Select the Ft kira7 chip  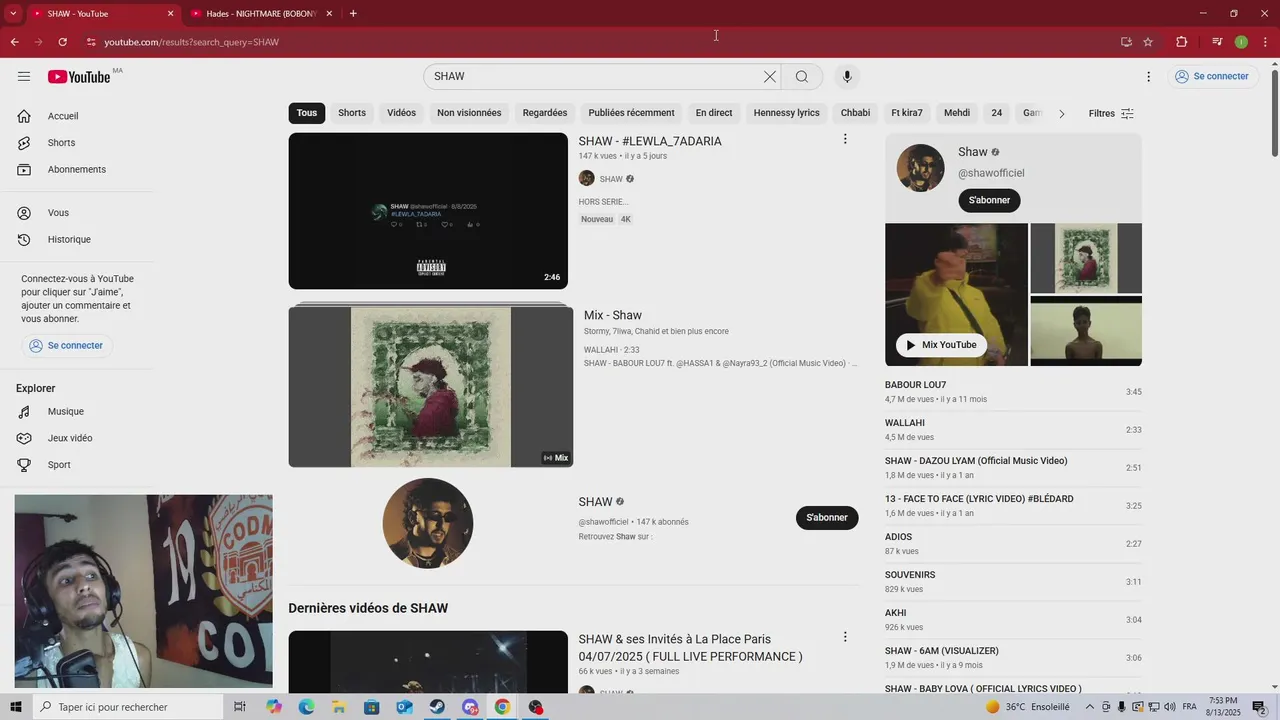tap(907, 113)
